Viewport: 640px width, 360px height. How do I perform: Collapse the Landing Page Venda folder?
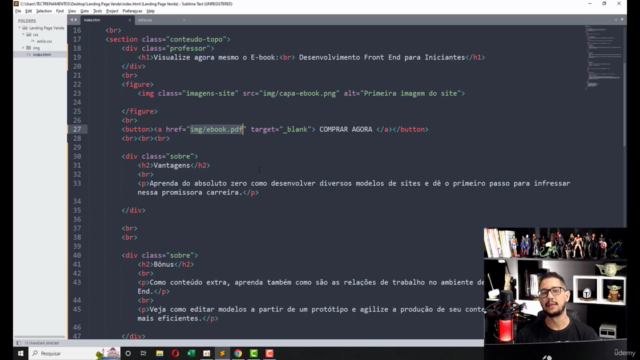point(19,28)
